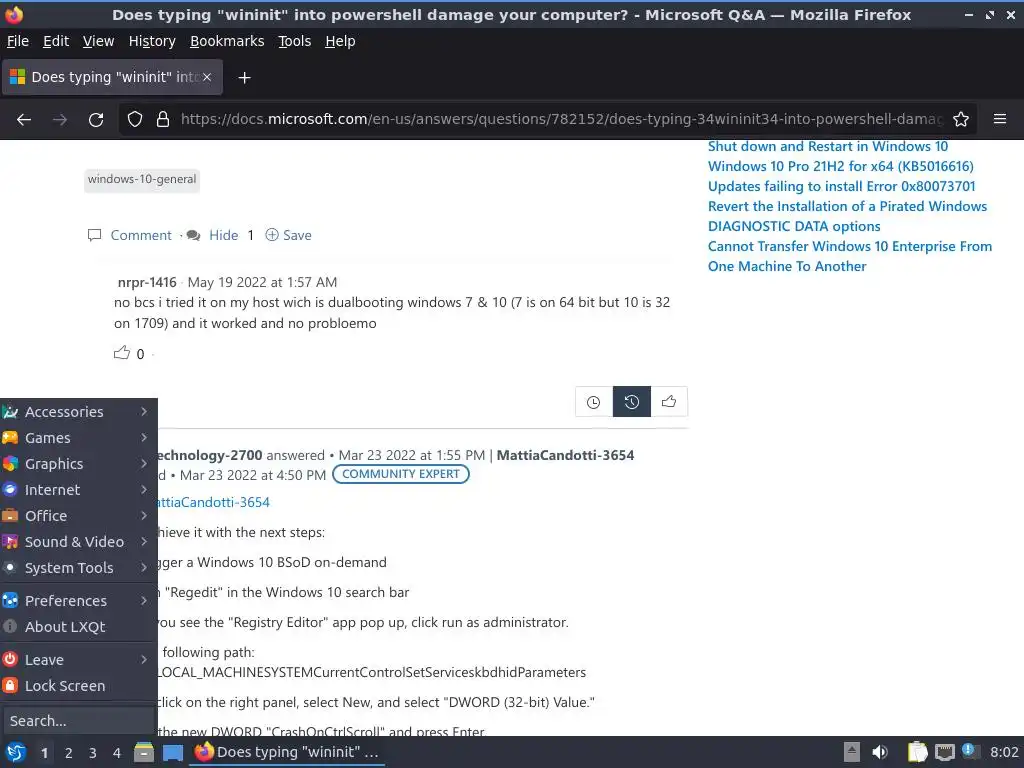Viewport: 1024px width, 768px height.
Task: Expand the Preferences submenu
Action: [78, 601]
